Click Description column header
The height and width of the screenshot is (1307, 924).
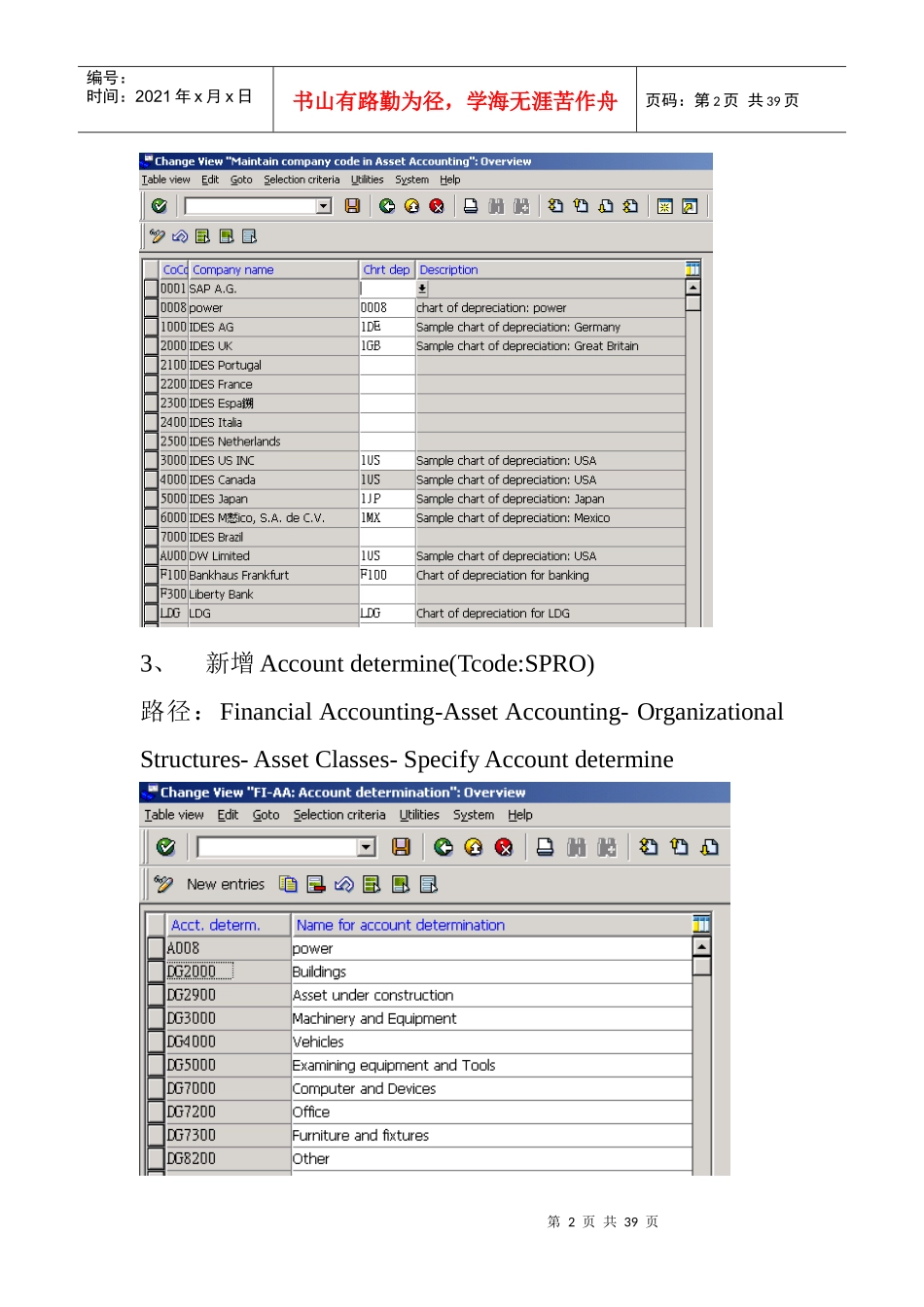(551, 269)
